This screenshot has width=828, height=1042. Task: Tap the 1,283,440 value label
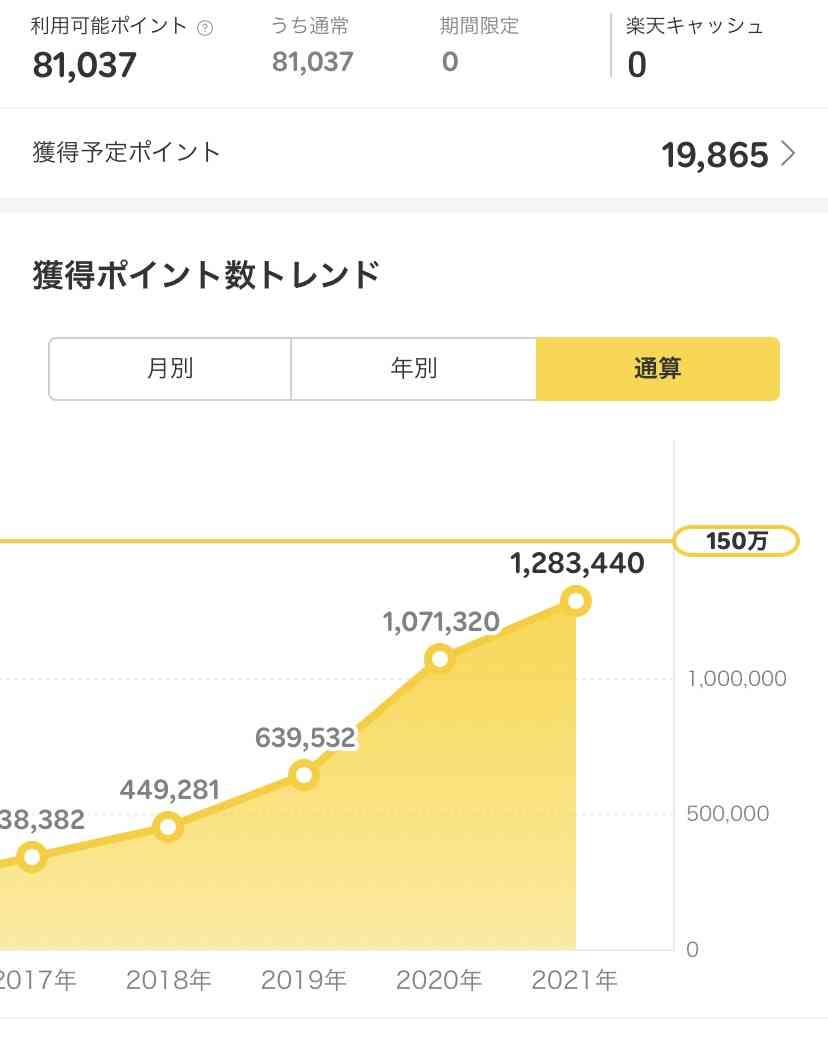[x=577, y=564]
